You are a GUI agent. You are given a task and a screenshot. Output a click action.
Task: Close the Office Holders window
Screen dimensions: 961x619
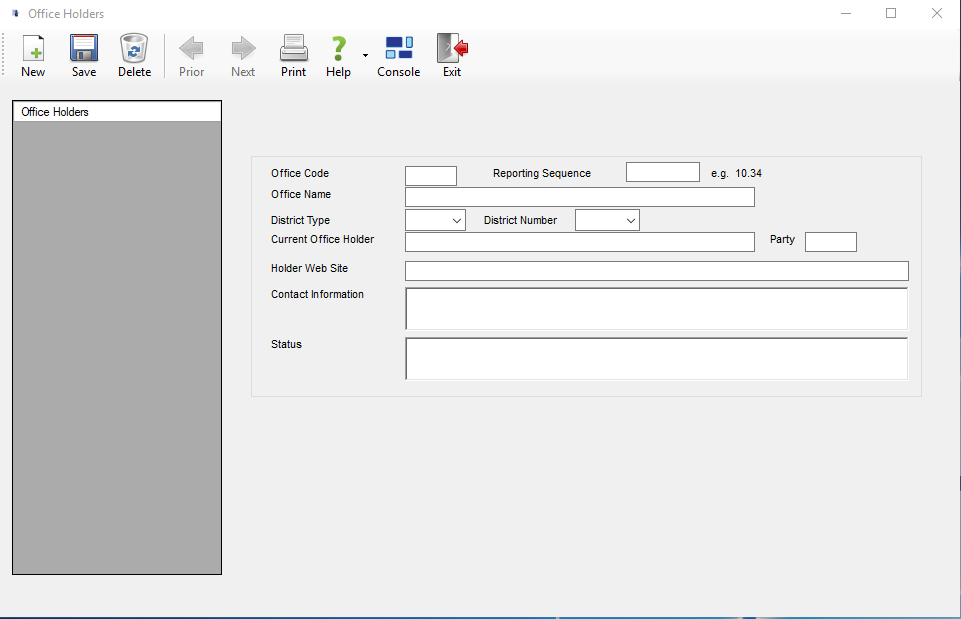pos(936,13)
